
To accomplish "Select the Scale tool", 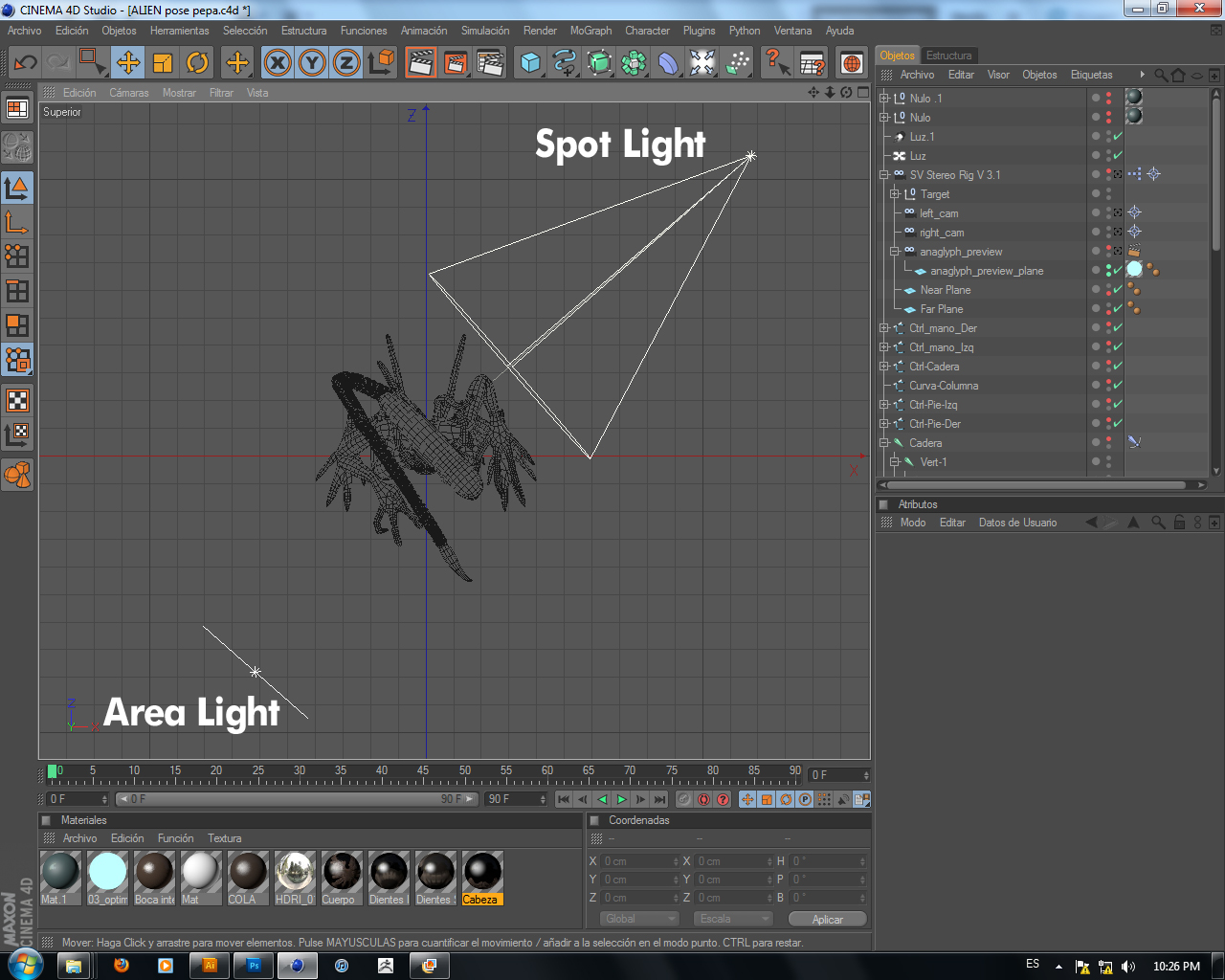I will (163, 63).
